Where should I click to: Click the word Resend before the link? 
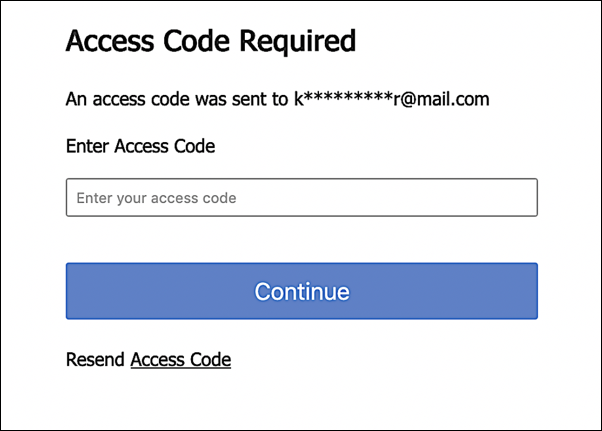pyautogui.click(x=95, y=359)
